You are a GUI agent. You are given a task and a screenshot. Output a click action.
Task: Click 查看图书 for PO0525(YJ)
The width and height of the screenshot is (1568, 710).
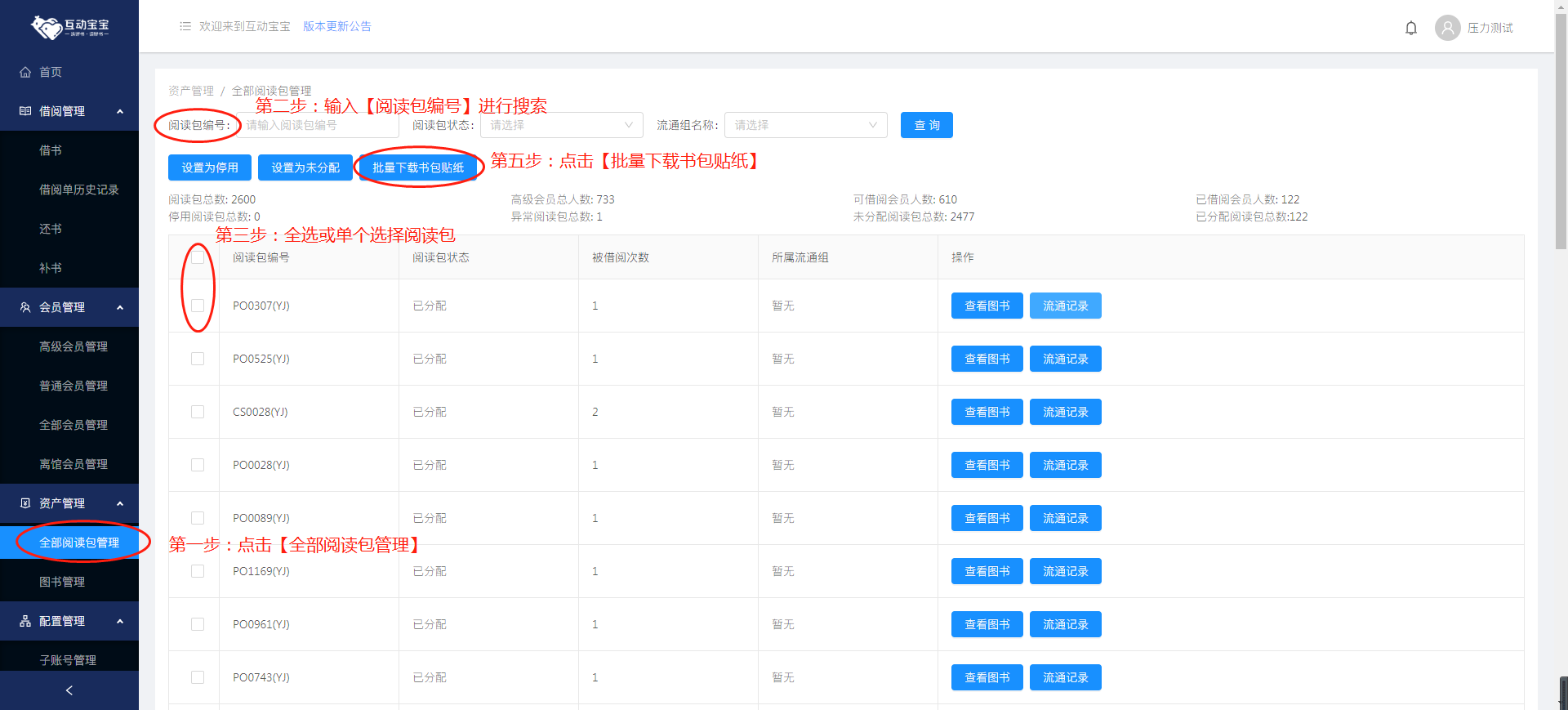coord(987,359)
